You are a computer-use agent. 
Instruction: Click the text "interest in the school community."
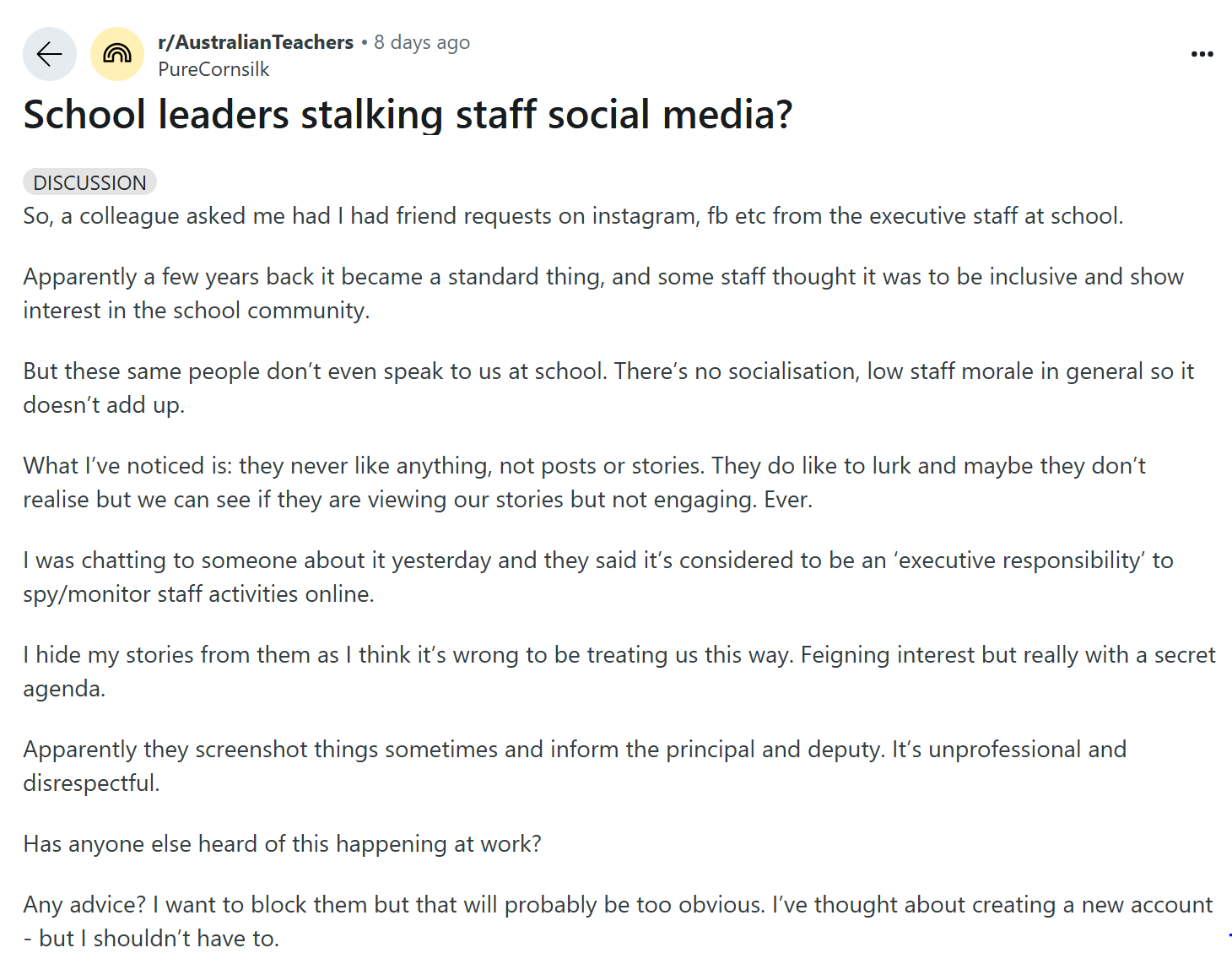click(x=197, y=311)
